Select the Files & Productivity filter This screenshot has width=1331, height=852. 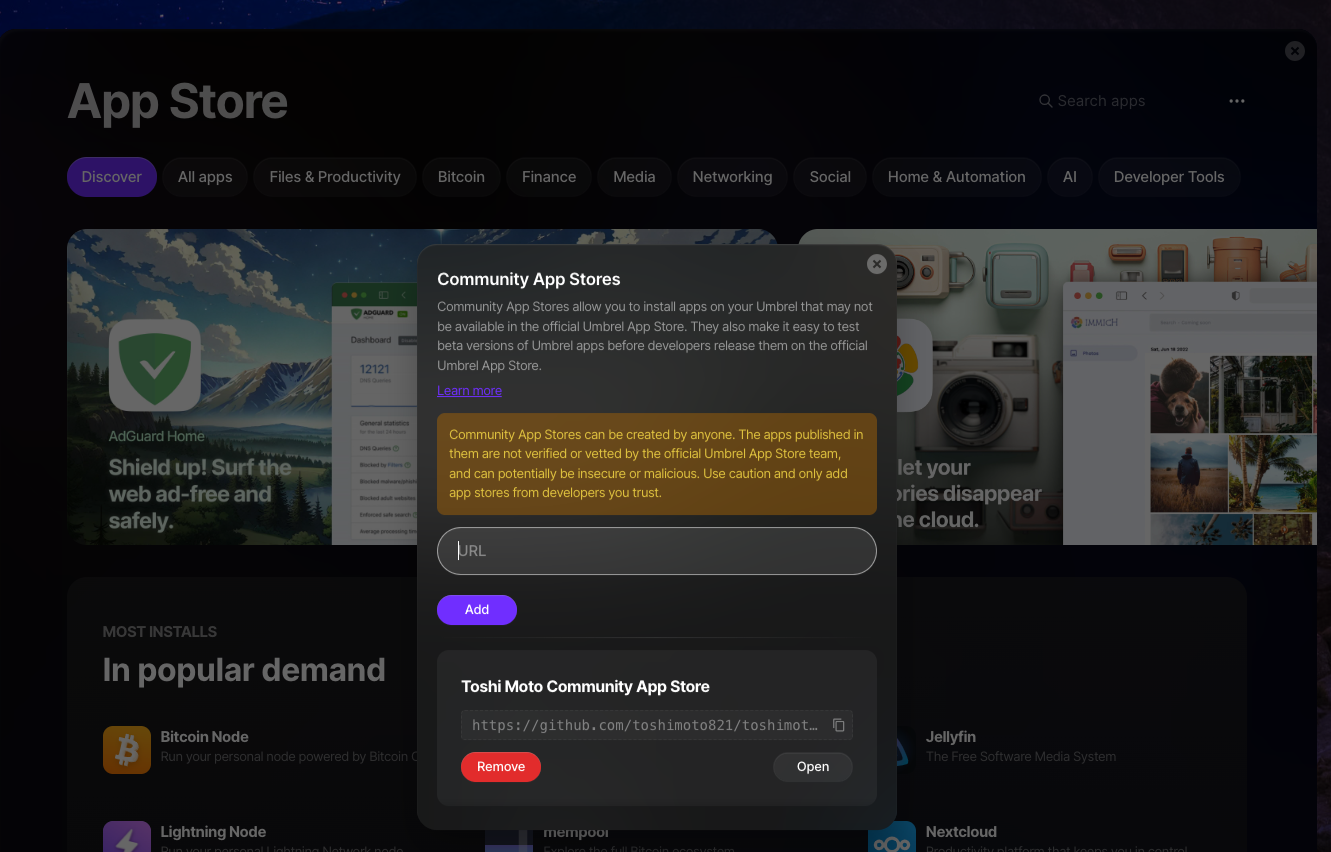point(334,176)
